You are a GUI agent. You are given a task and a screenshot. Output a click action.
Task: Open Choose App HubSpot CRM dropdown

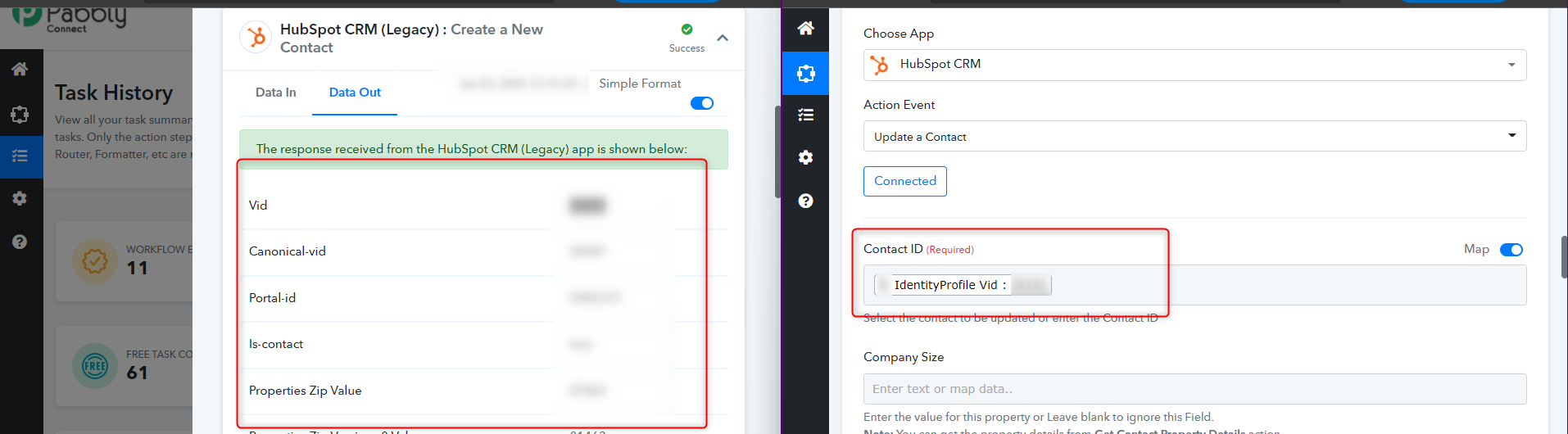click(x=1194, y=65)
